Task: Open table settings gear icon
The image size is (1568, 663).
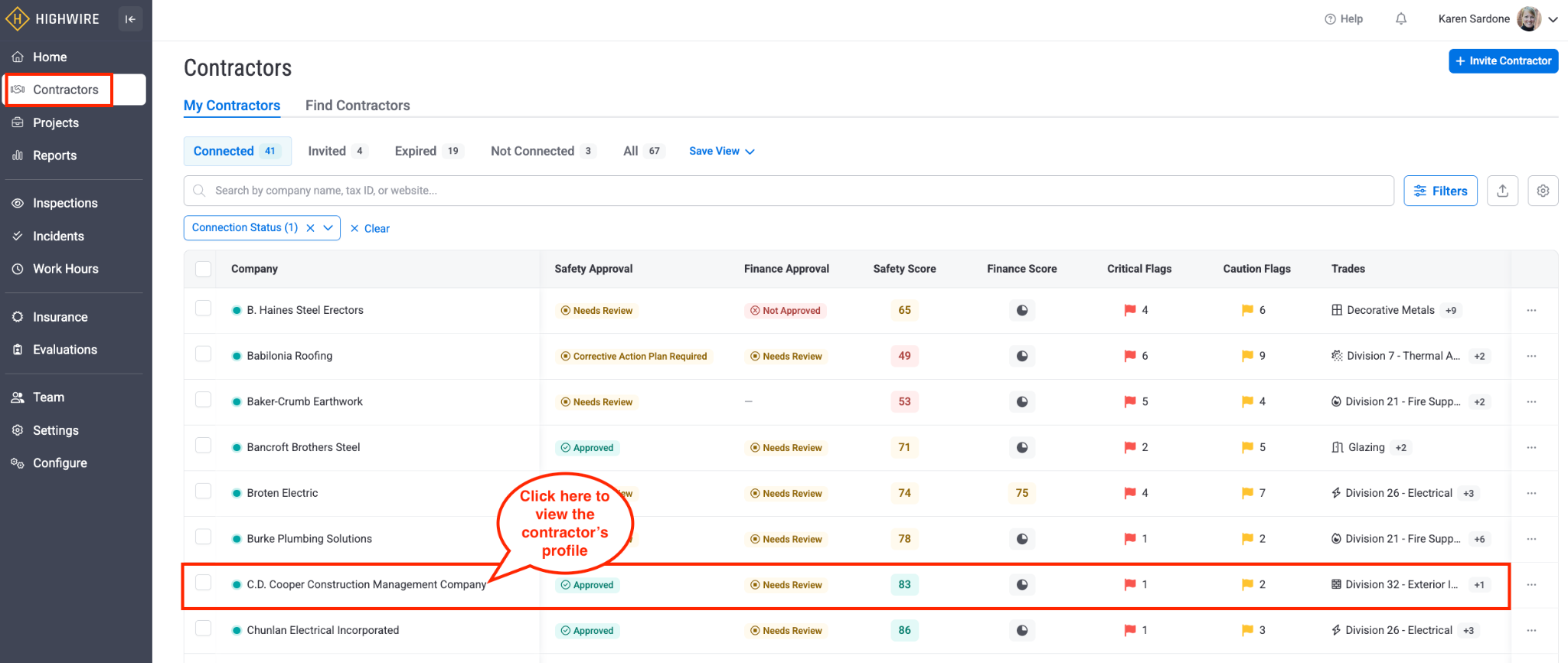Action: [x=1543, y=191]
